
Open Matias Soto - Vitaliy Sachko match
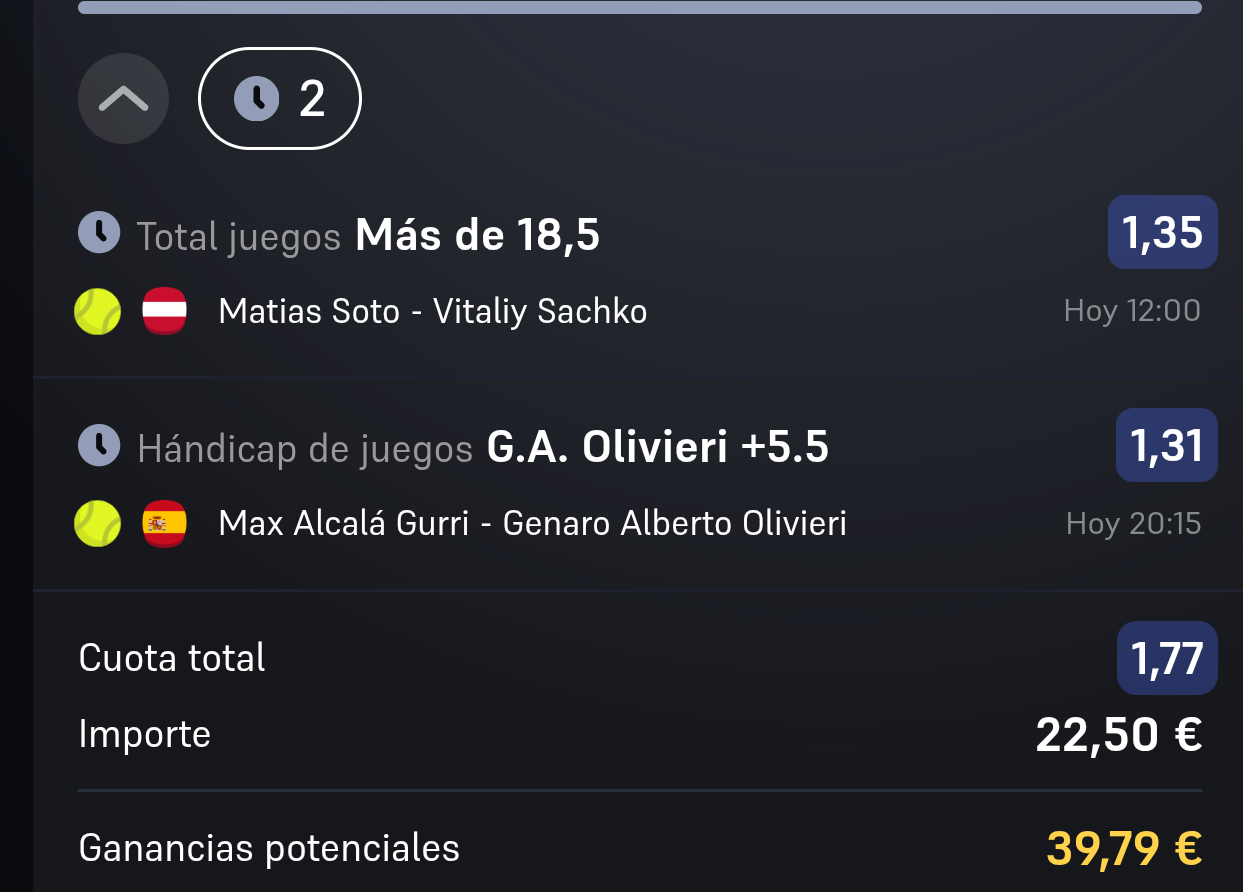(x=433, y=312)
